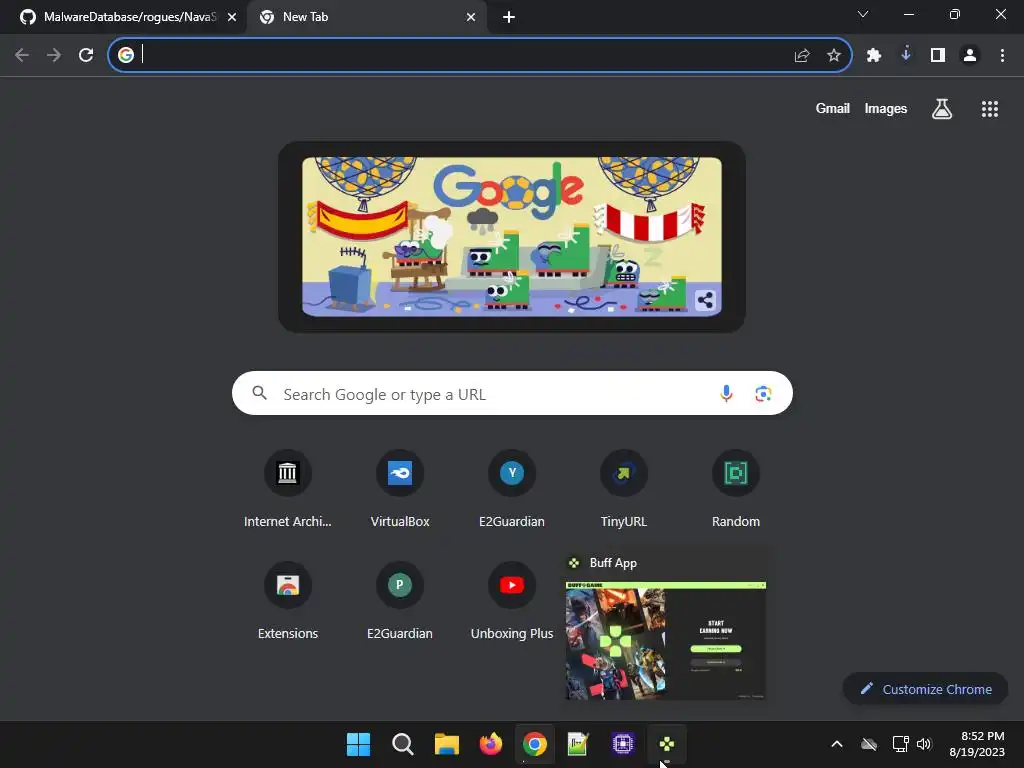Open the Chrome downloads arrow icon
The image size is (1024, 768).
(906, 54)
